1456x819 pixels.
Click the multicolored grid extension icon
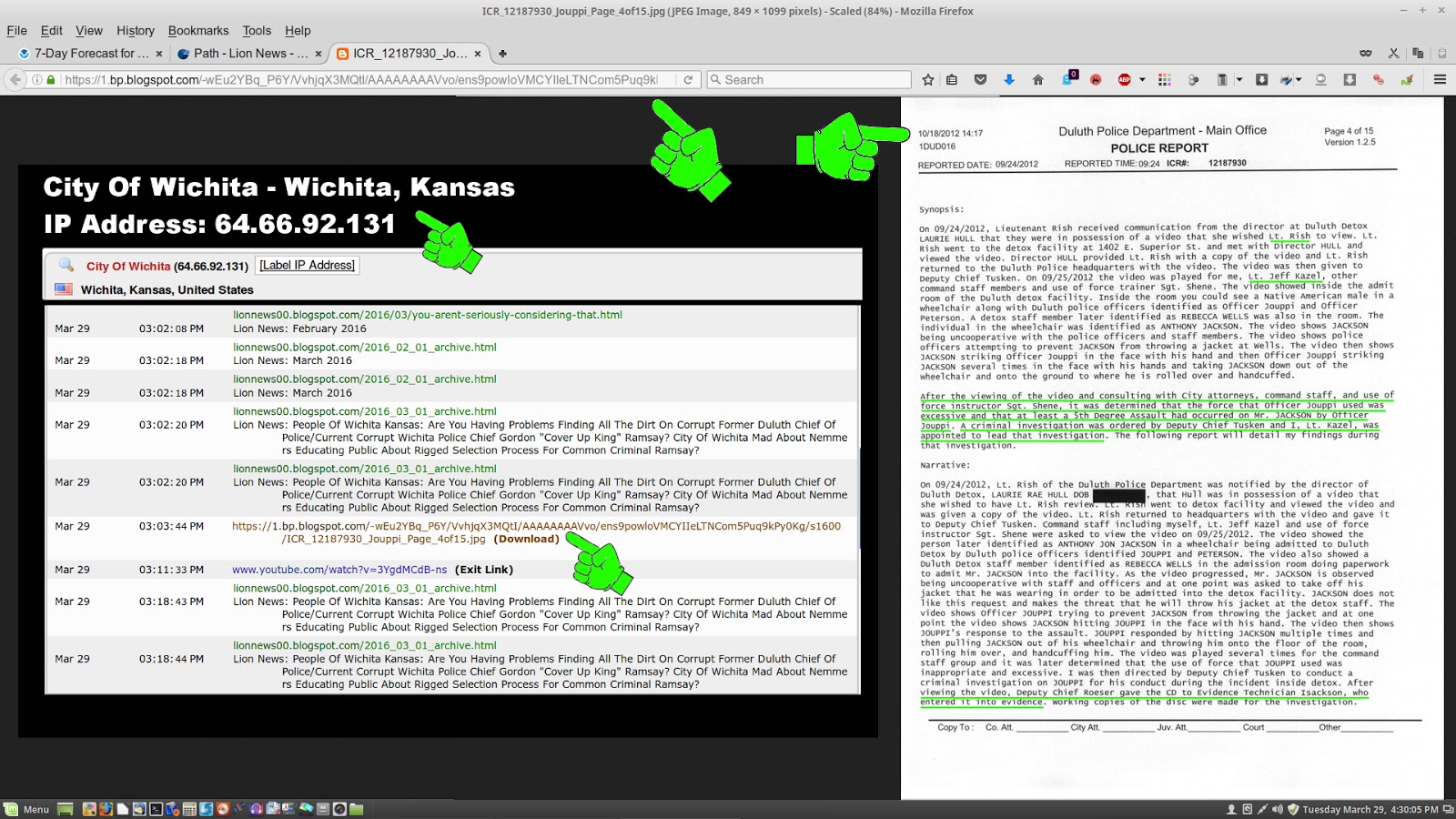click(1165, 80)
